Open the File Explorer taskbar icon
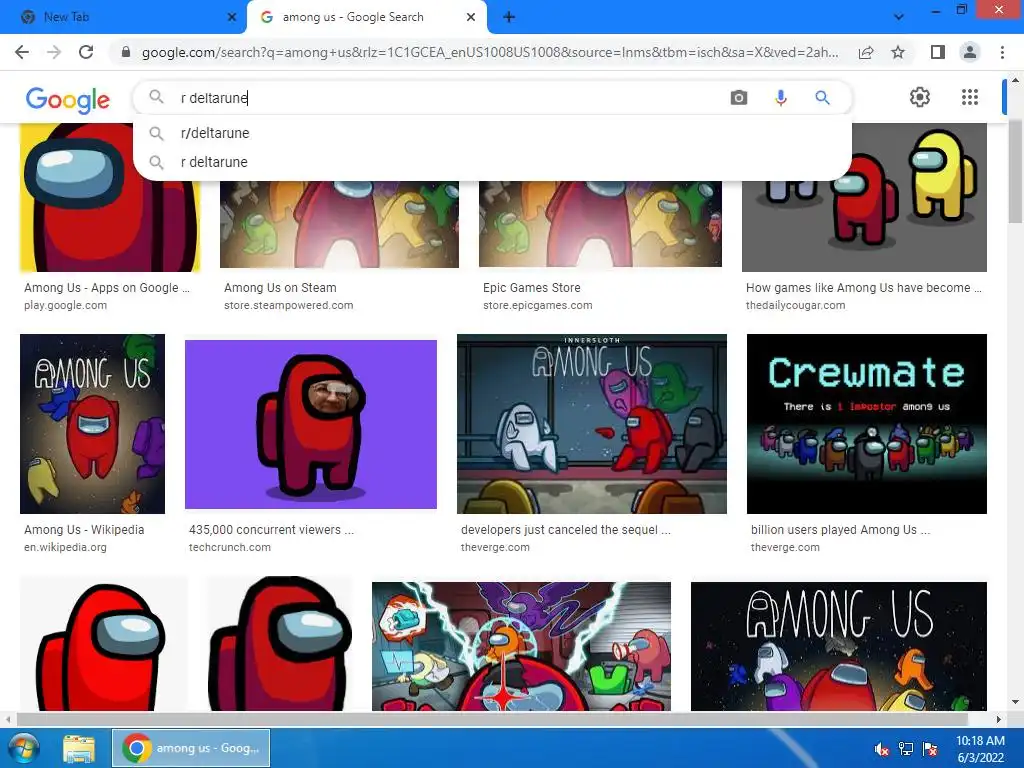The height and width of the screenshot is (768, 1024). point(79,748)
